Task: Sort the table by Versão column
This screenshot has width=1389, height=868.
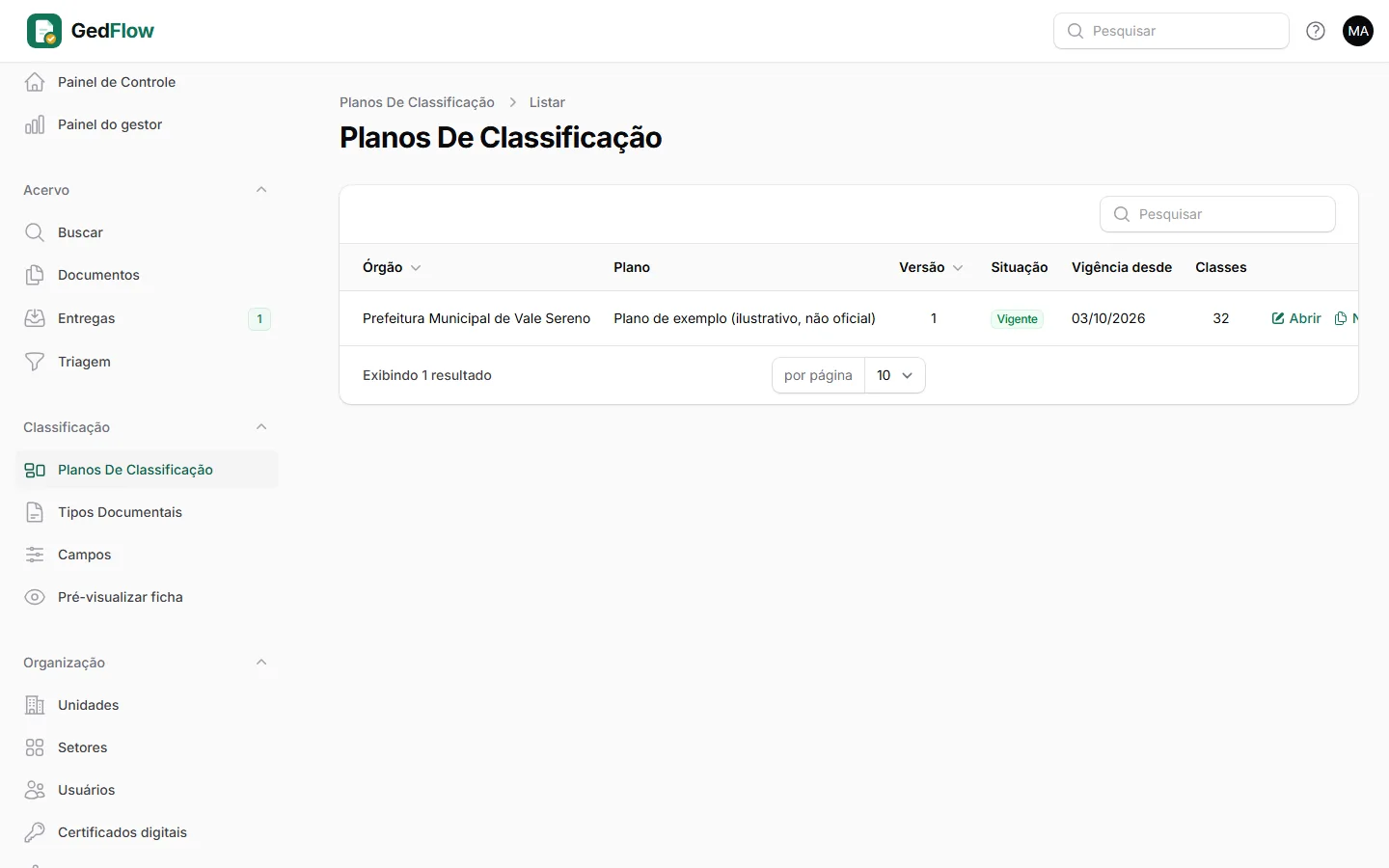Action: 931,267
